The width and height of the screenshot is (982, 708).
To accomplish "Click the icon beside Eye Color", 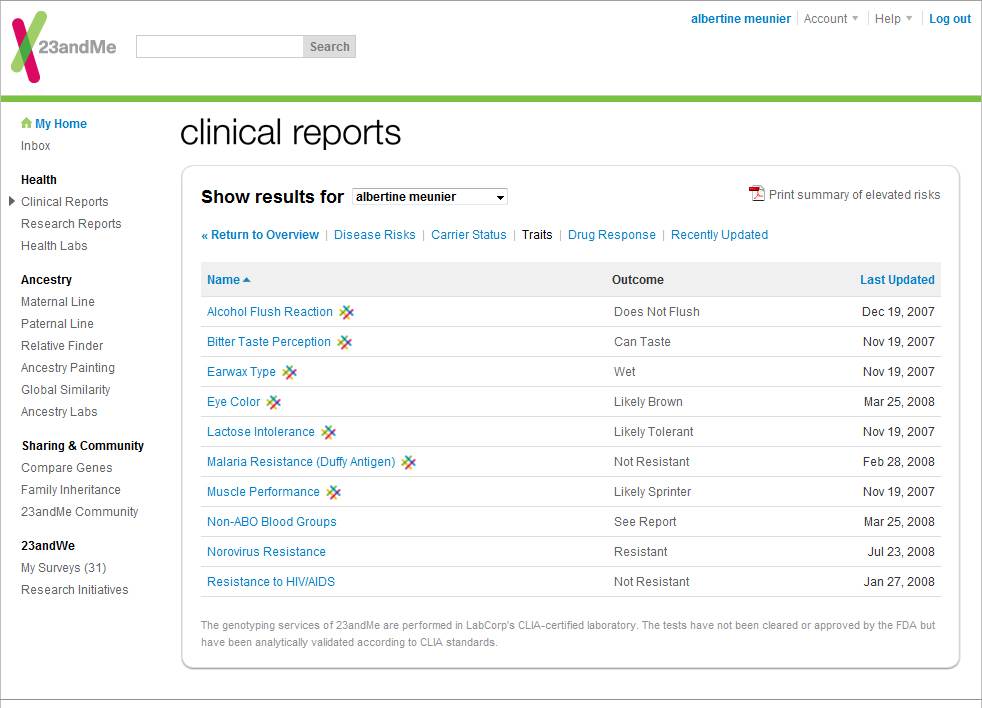I will coord(274,402).
